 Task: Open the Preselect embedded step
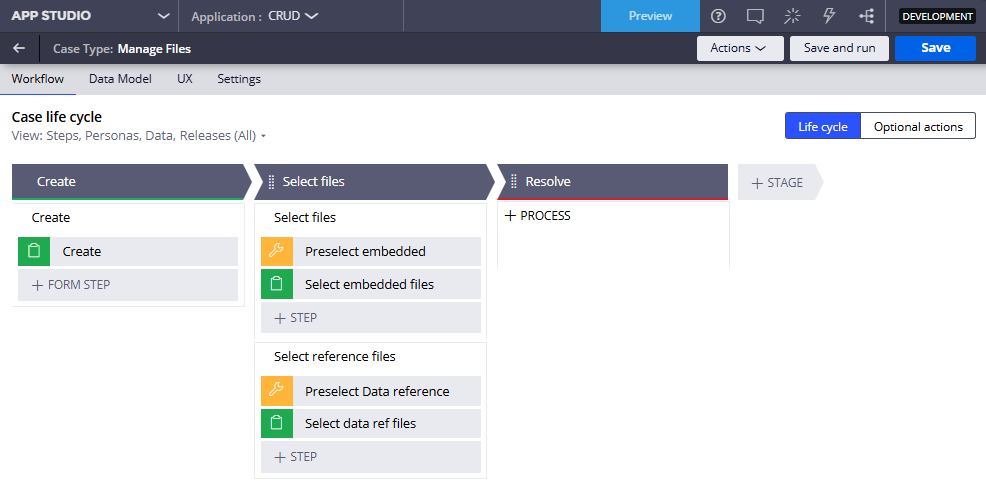371,252
